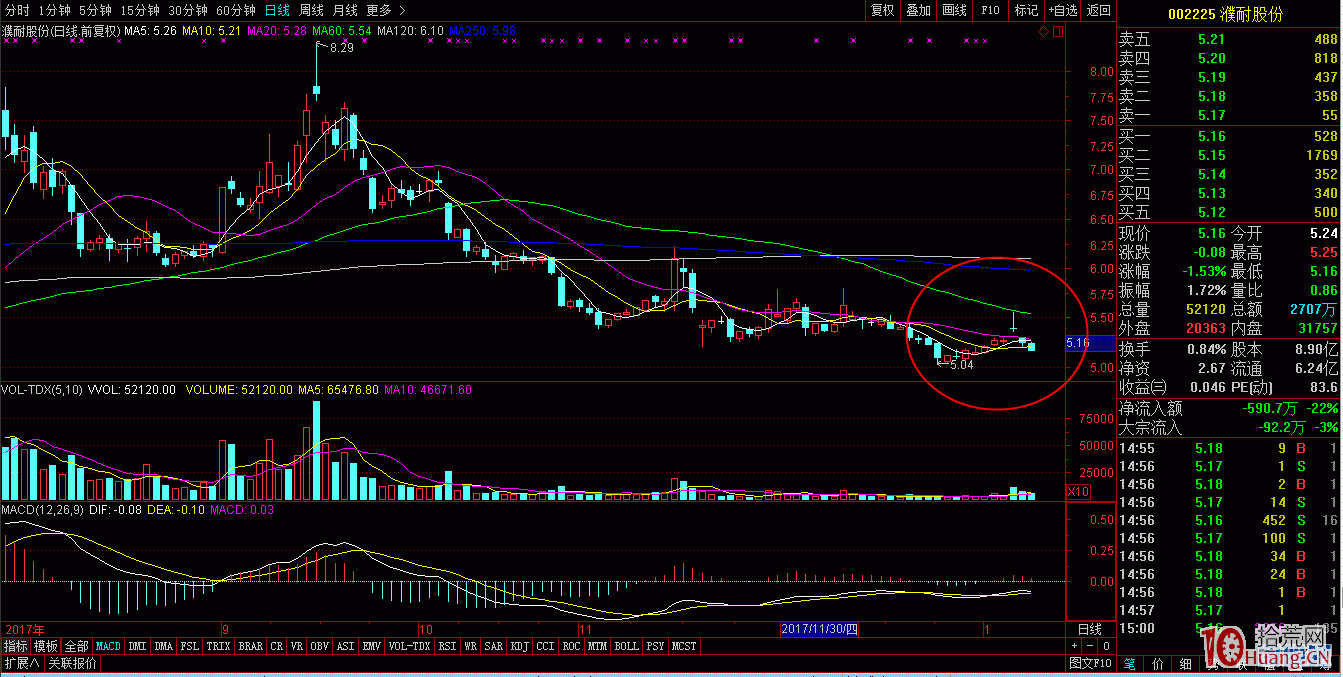Switch to the MTM indicator

coord(598,646)
